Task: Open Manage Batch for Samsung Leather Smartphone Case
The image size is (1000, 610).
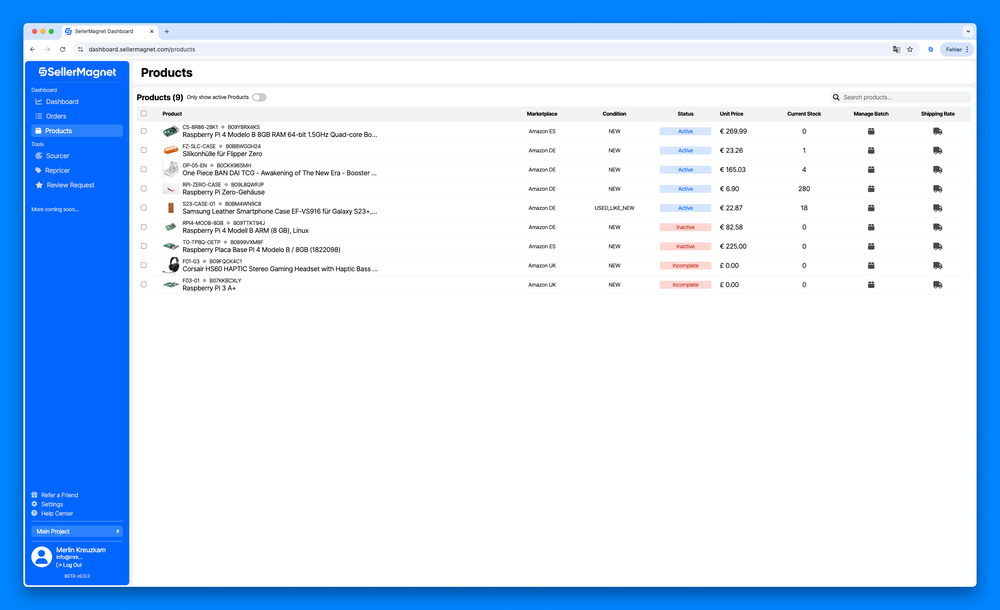Action: (871, 208)
